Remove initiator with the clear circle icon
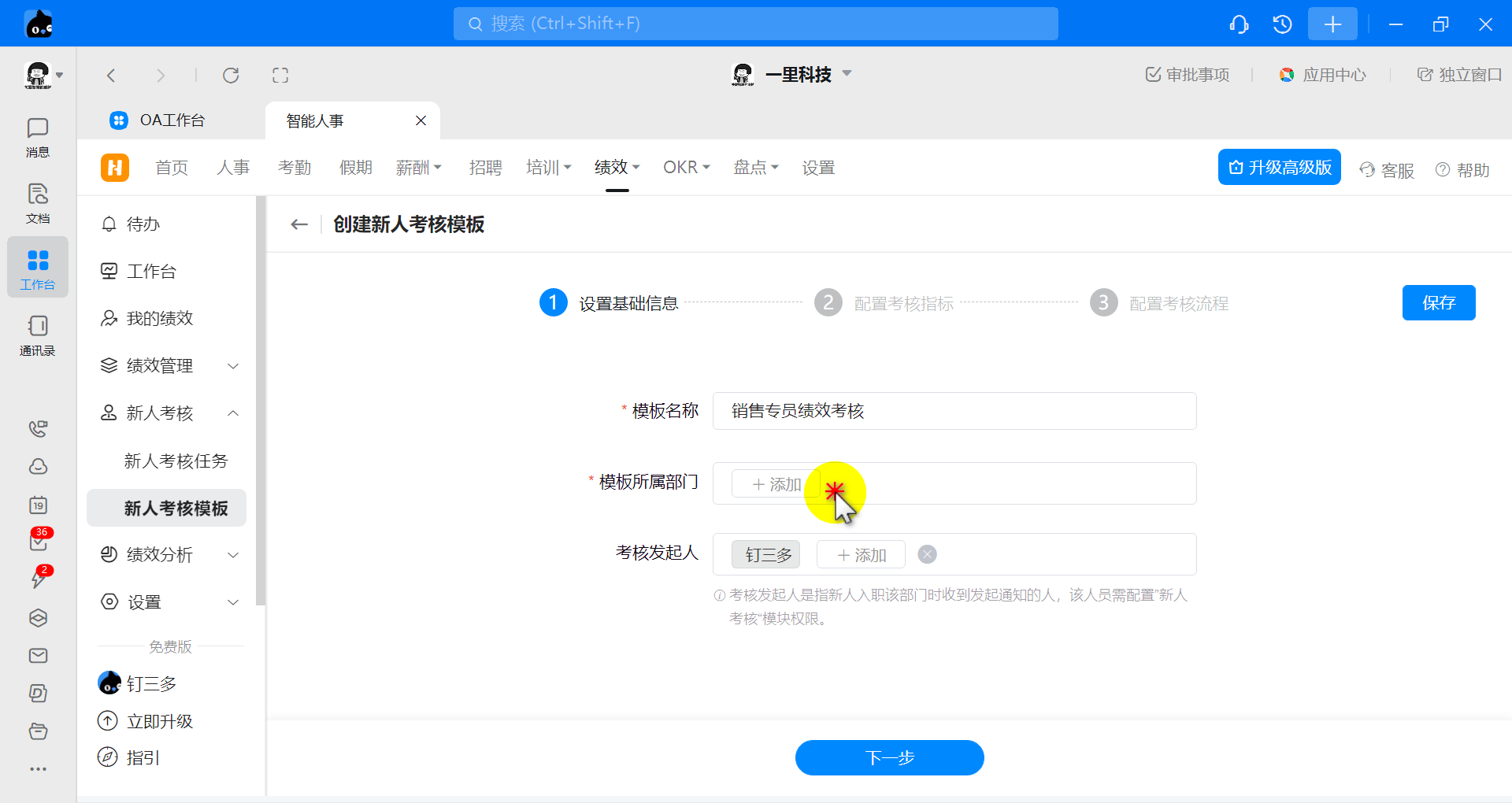 (x=928, y=555)
